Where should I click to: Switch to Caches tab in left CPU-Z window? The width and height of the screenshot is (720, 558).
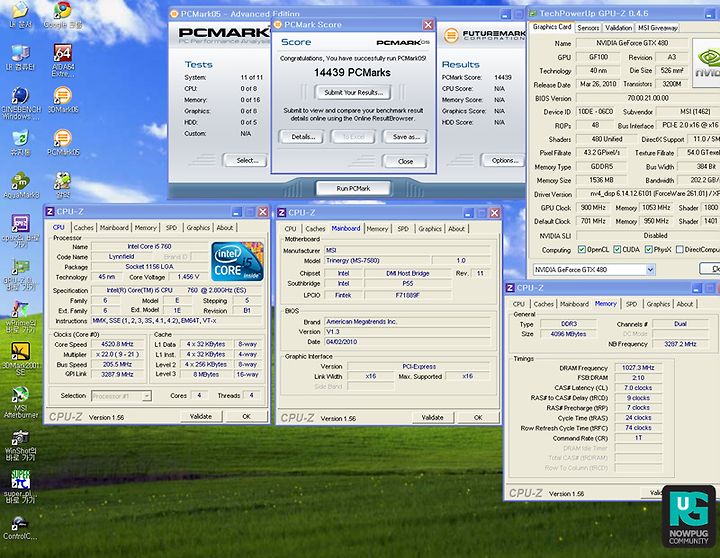point(84,227)
